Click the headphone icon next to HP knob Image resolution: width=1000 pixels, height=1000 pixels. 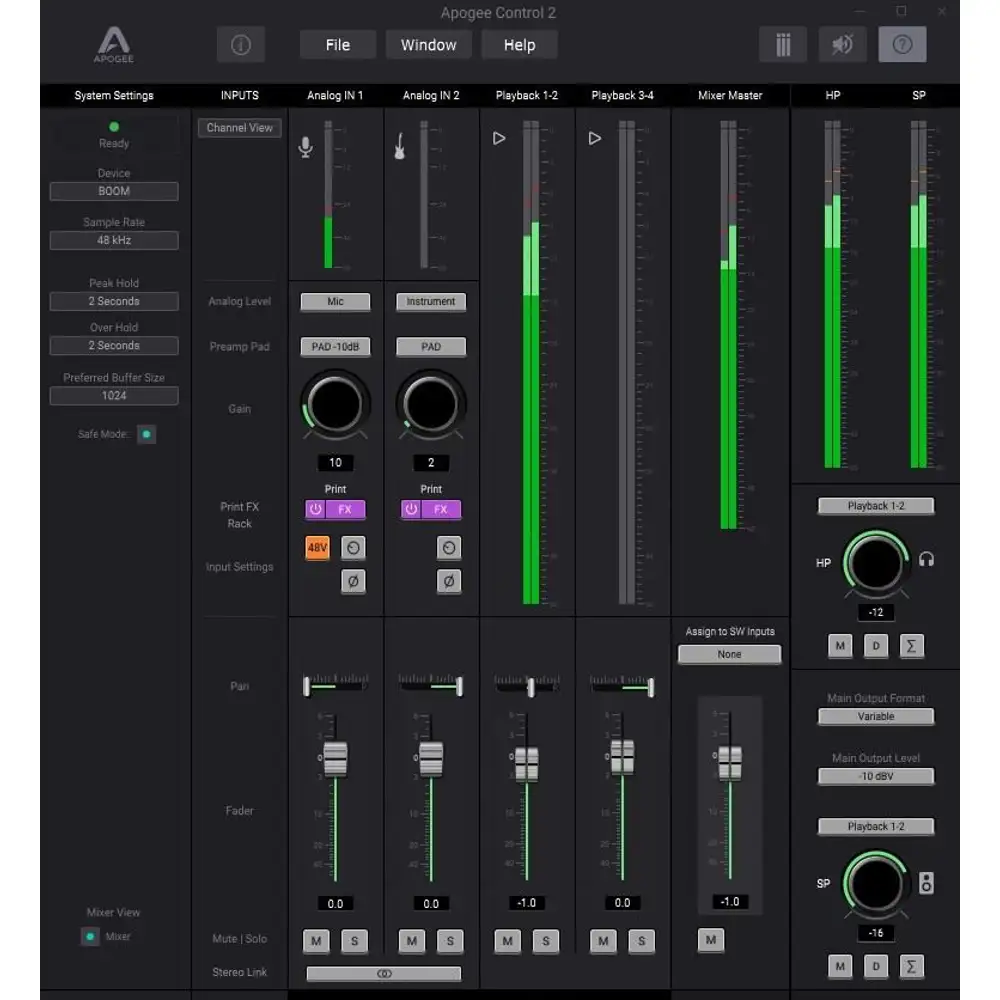pyautogui.click(x=926, y=560)
